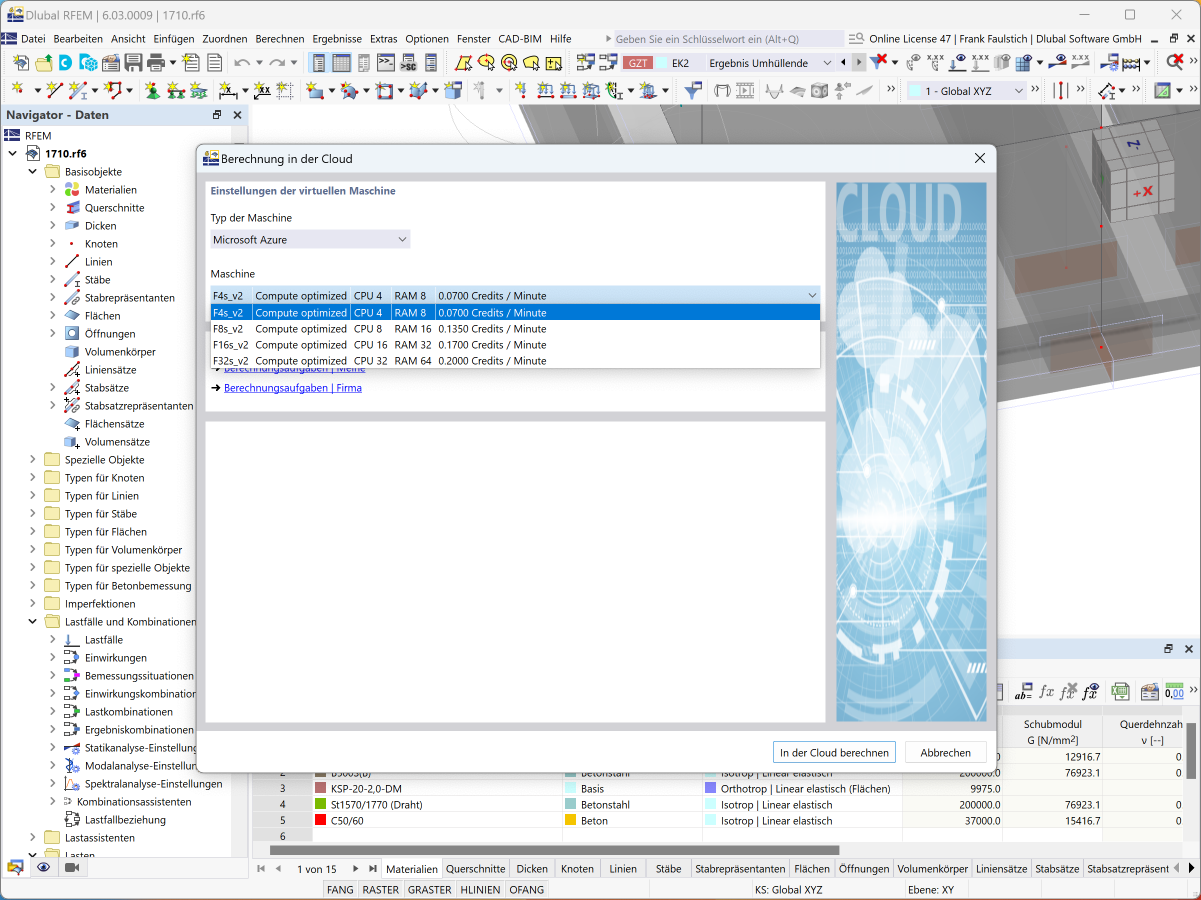Image resolution: width=1201 pixels, height=900 pixels.
Task: Go to next table page arrow
Action: tap(357, 869)
